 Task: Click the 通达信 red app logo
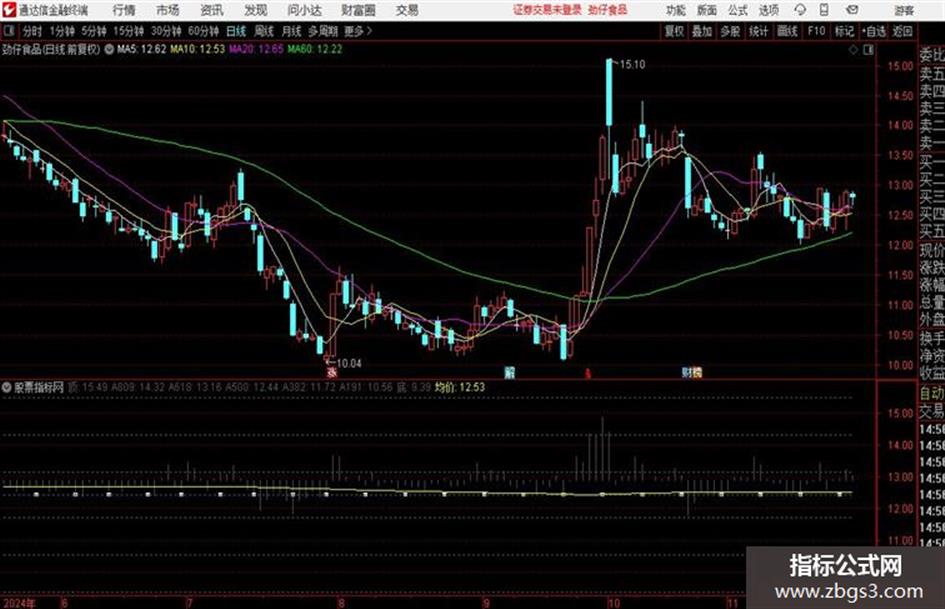point(9,10)
